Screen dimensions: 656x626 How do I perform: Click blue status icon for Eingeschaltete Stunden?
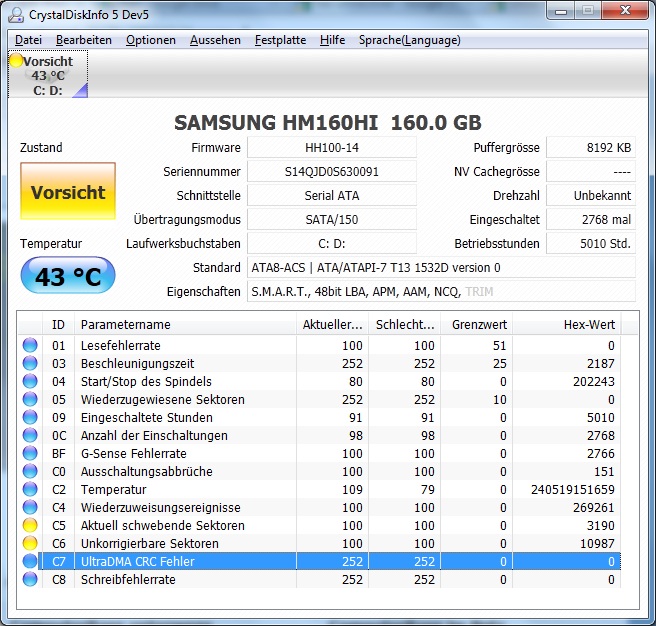point(30,417)
